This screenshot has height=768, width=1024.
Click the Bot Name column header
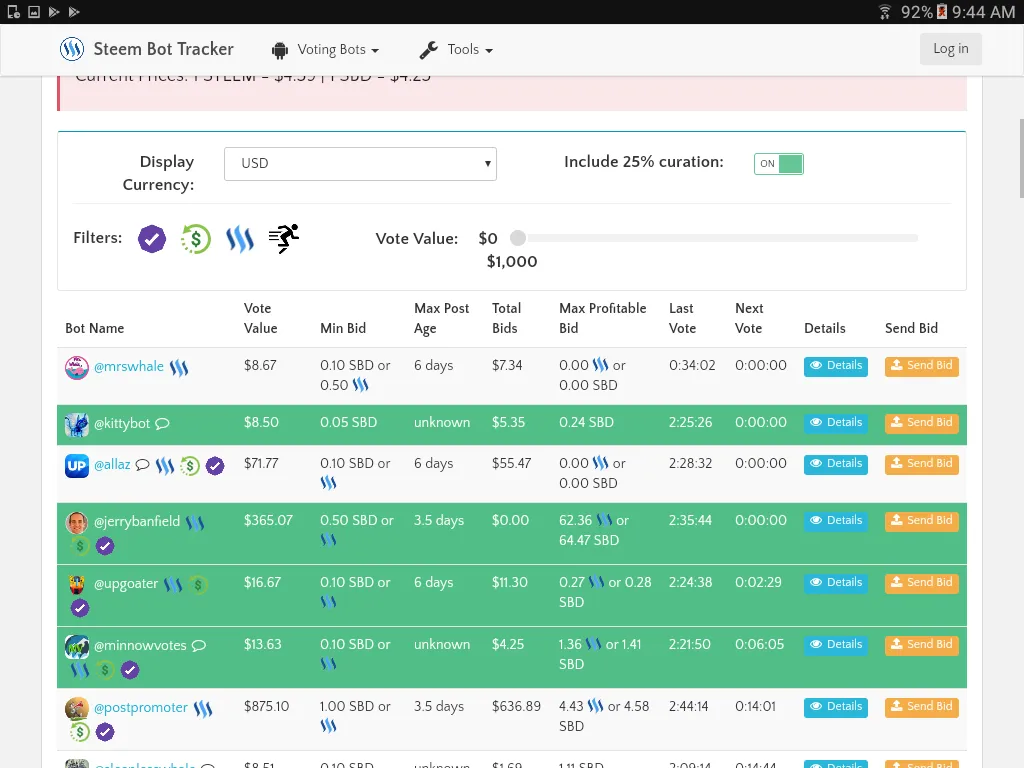(95, 328)
